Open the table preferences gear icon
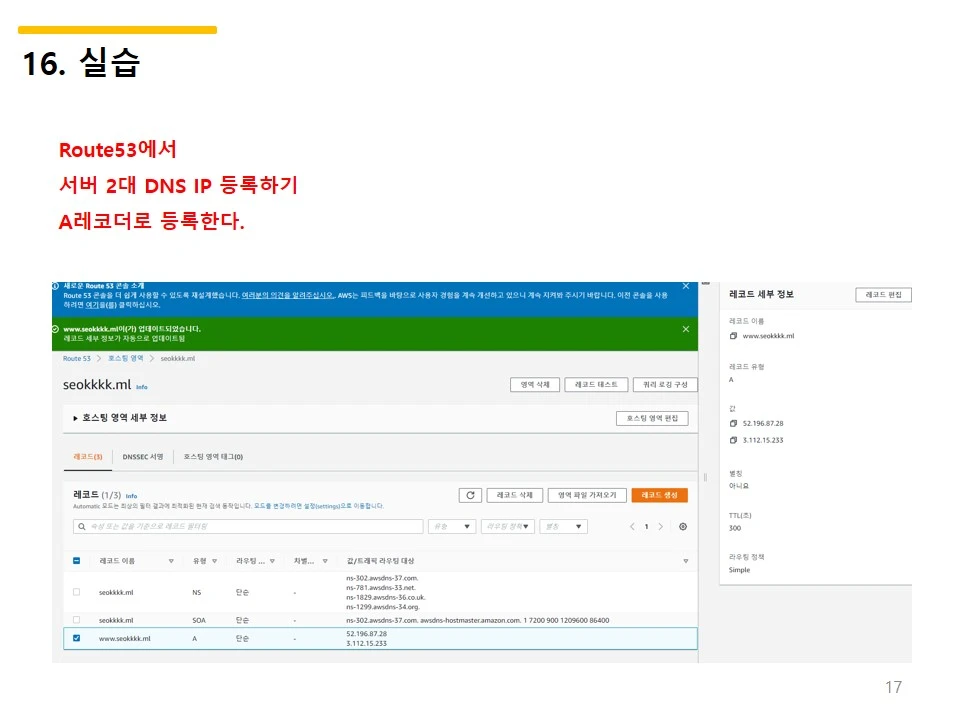Screen dimensions: 960x720 683,526
